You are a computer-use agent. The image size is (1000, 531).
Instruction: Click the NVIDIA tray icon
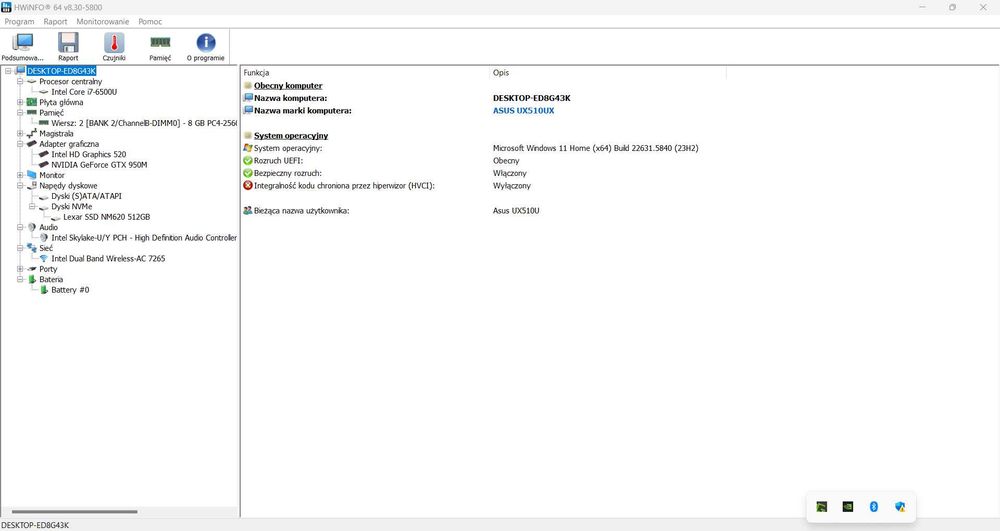pos(848,507)
